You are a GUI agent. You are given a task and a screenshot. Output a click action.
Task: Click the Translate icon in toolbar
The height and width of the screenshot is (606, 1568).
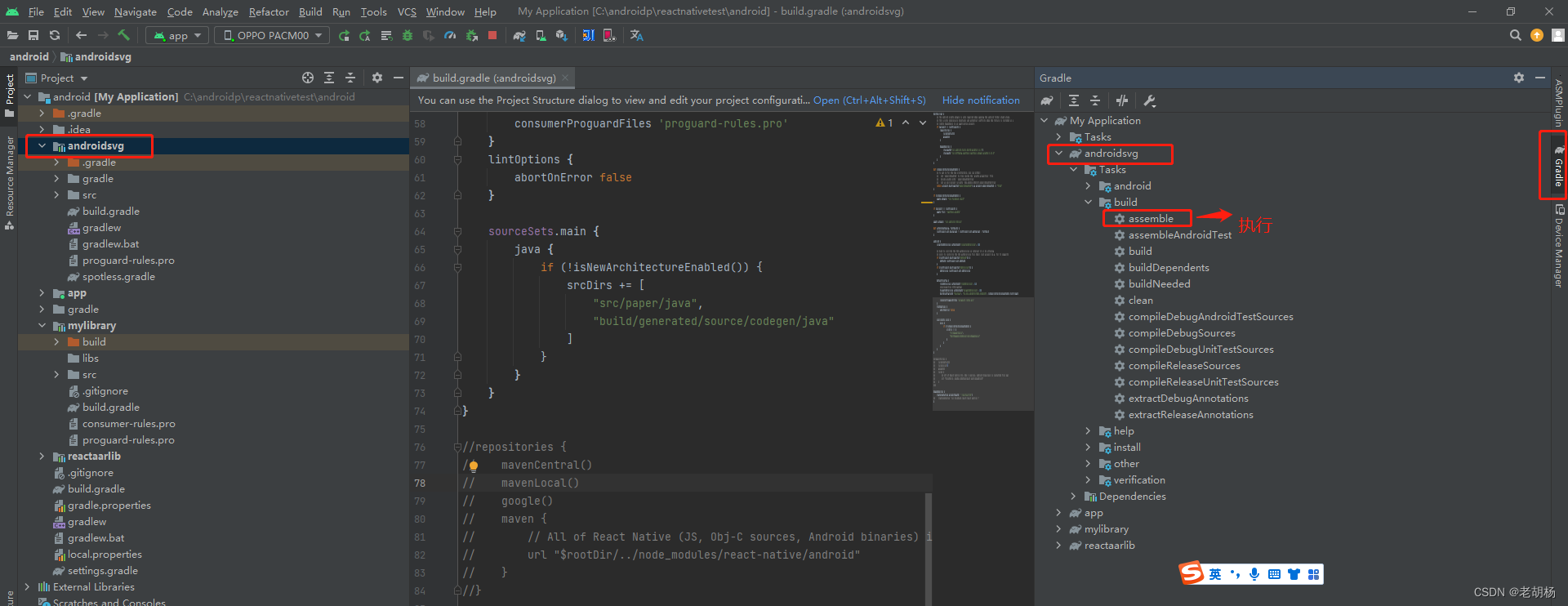(x=637, y=35)
